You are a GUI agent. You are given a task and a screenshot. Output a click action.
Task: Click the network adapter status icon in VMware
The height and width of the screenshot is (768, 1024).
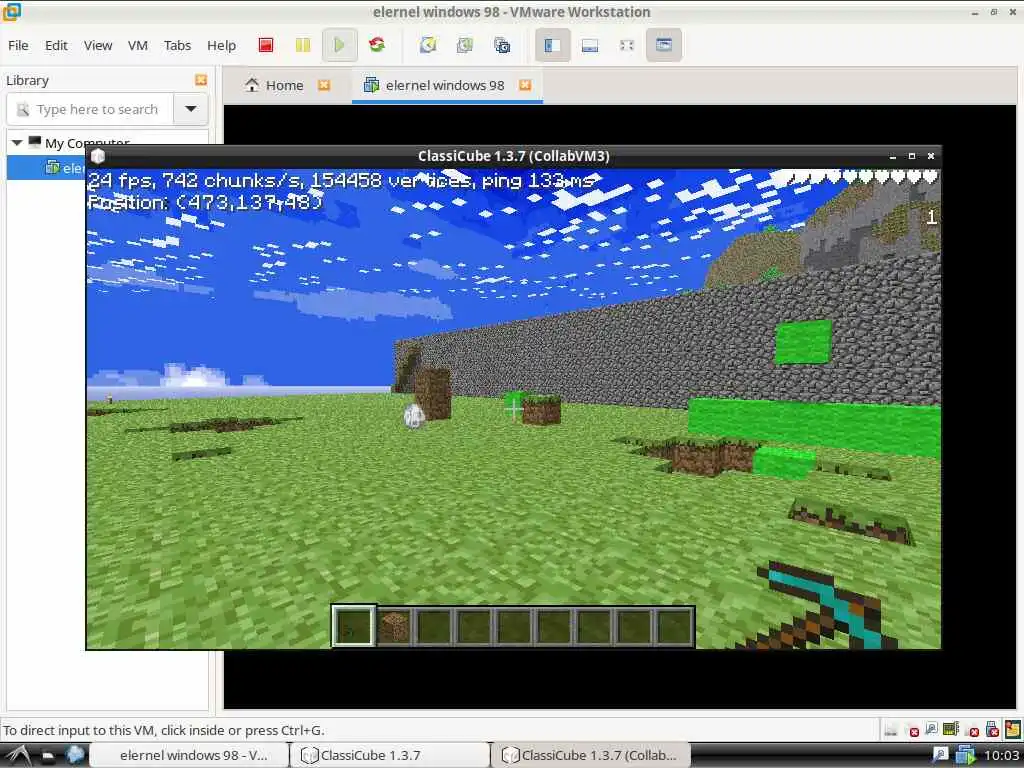tap(931, 729)
